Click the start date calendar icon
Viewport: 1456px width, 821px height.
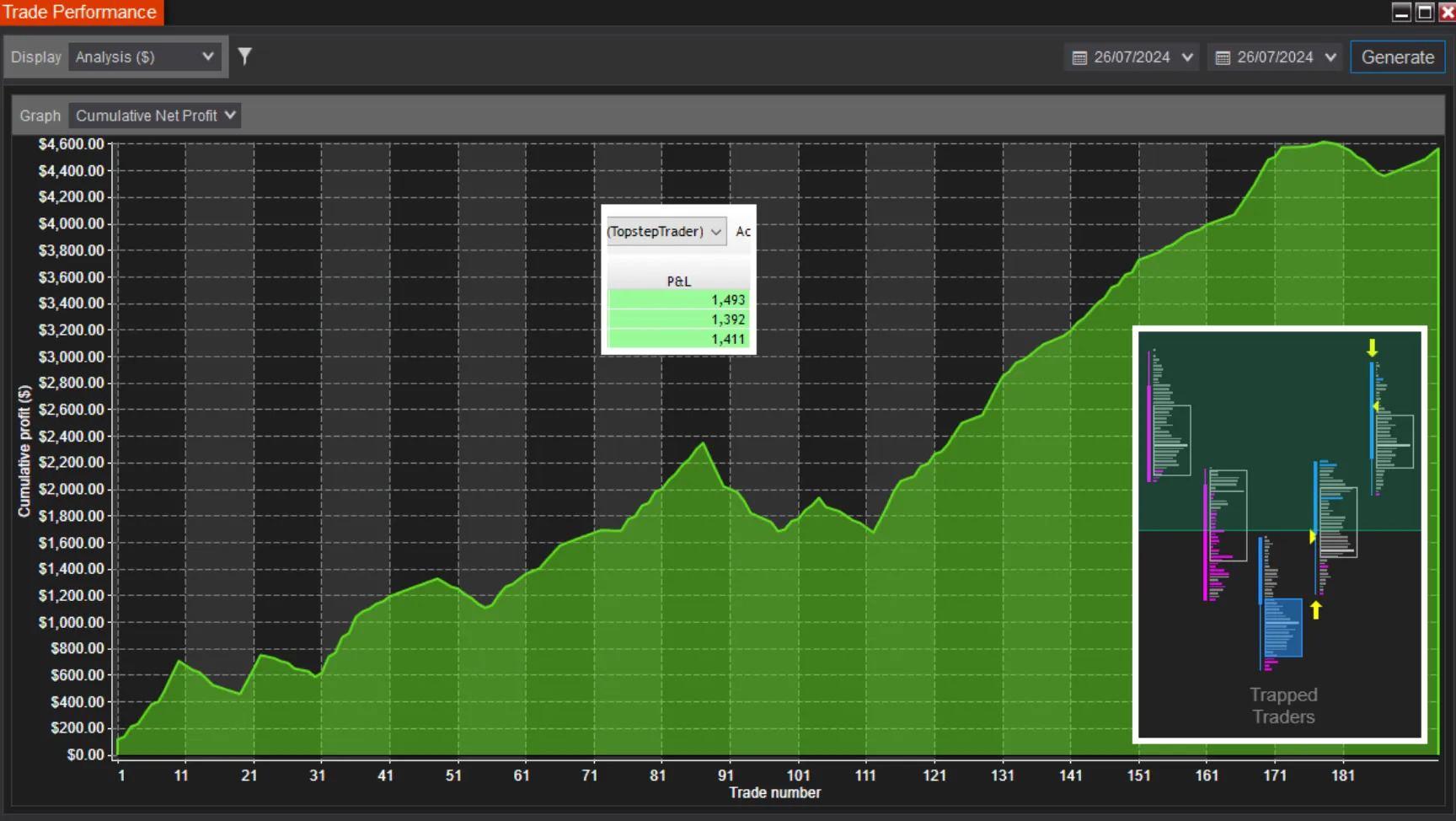tap(1079, 57)
